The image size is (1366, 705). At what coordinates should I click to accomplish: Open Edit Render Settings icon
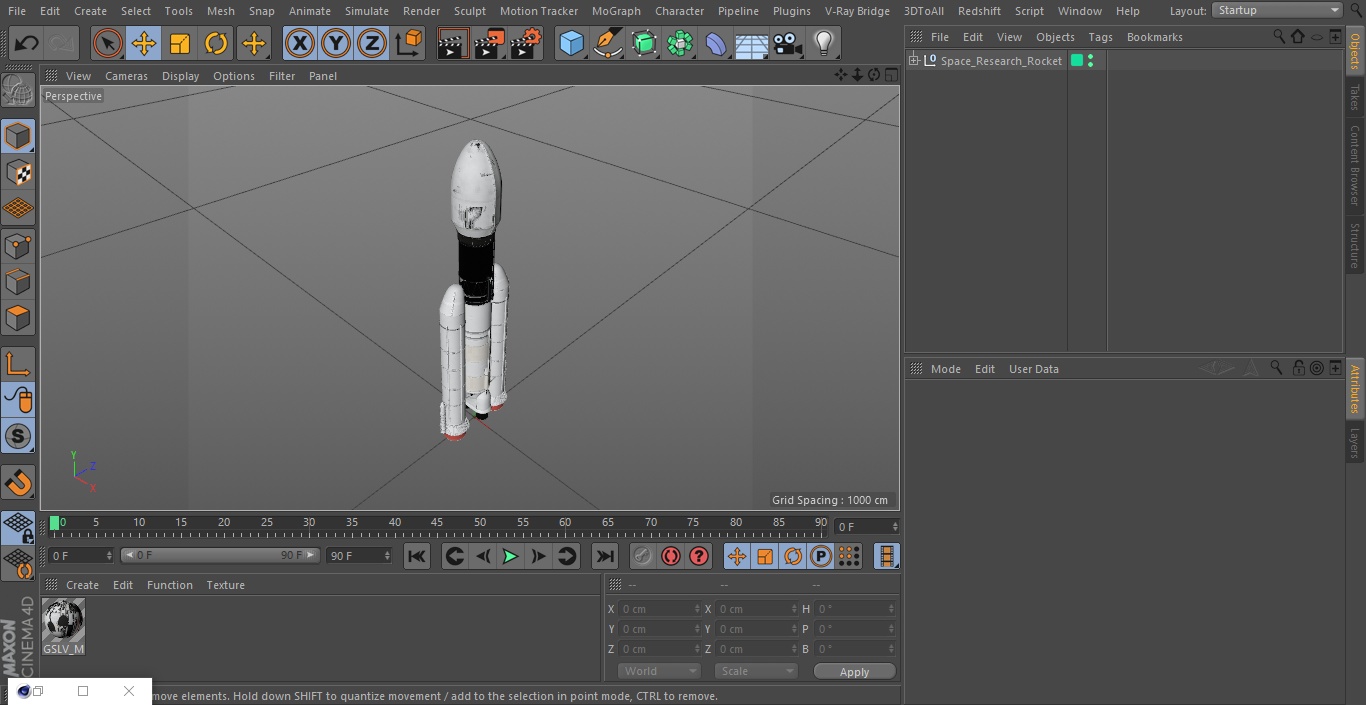click(x=526, y=43)
